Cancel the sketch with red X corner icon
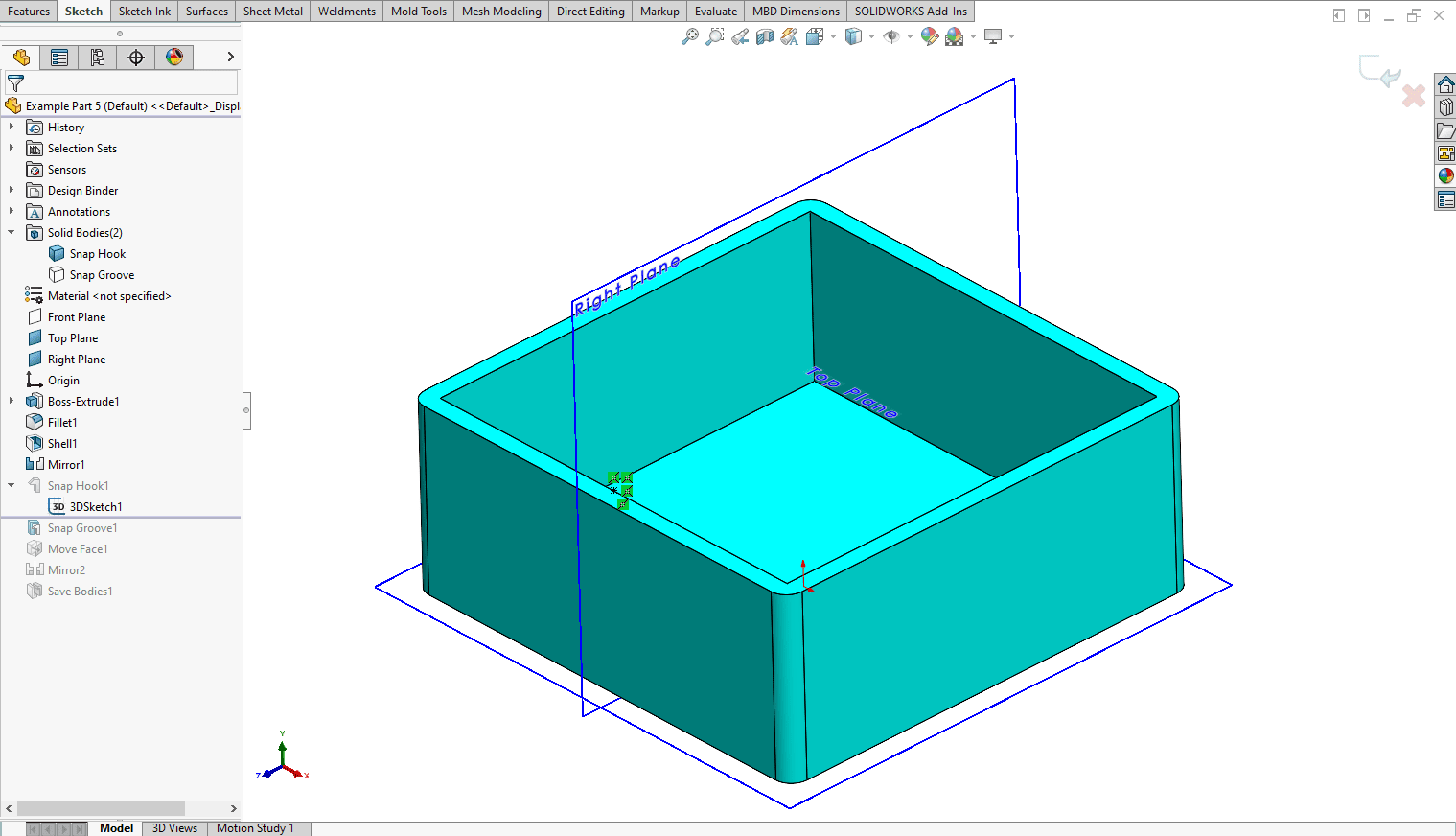The width and height of the screenshot is (1456, 836). [1413, 96]
